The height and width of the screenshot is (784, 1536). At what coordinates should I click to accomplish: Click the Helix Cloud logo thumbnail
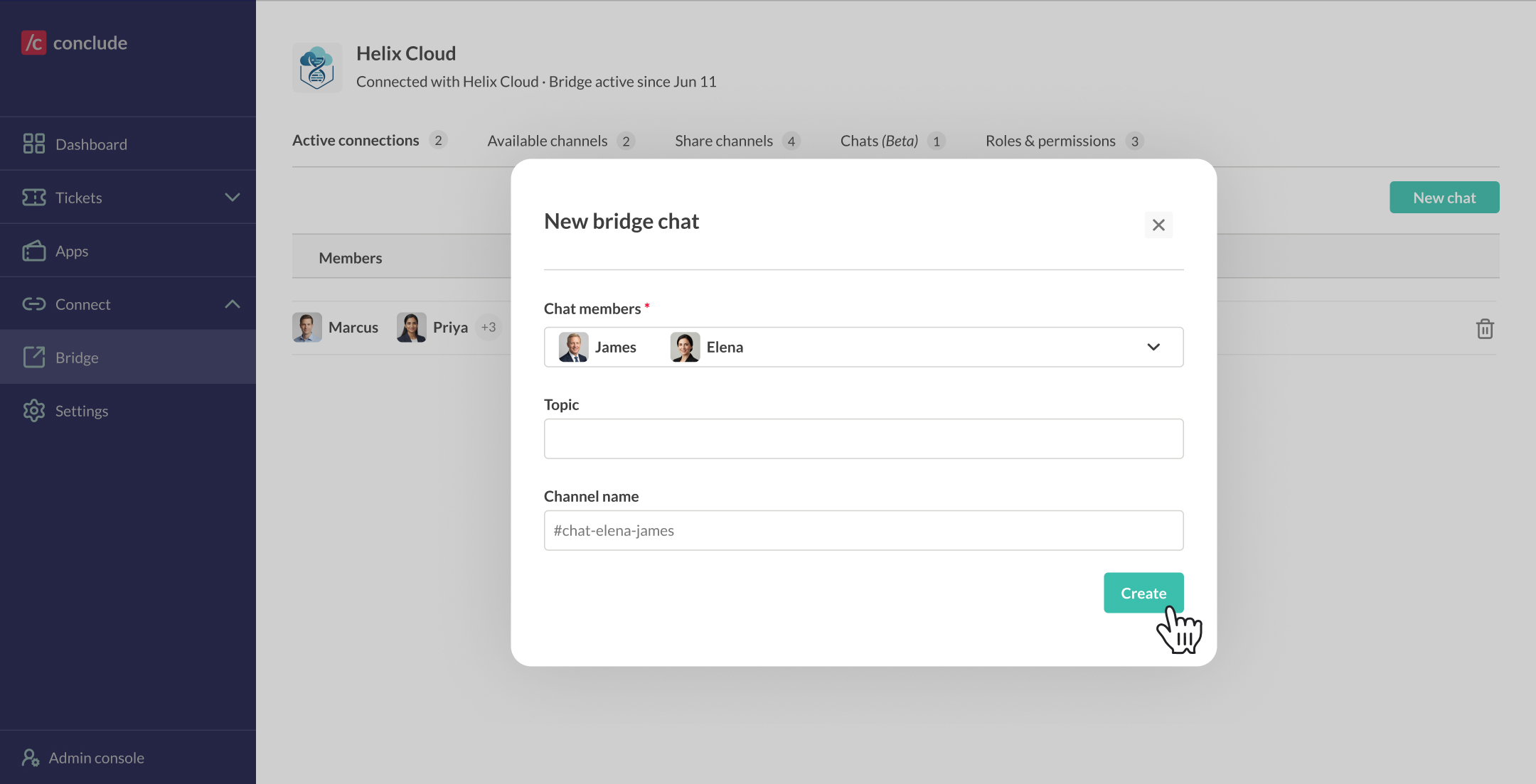pos(317,68)
